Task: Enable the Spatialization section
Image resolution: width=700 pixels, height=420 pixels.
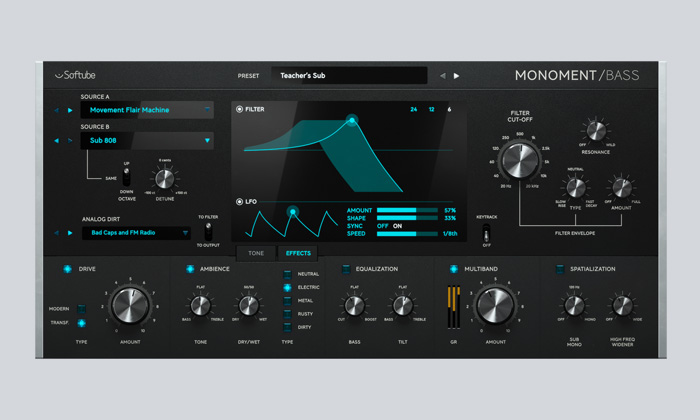Action: 560,269
